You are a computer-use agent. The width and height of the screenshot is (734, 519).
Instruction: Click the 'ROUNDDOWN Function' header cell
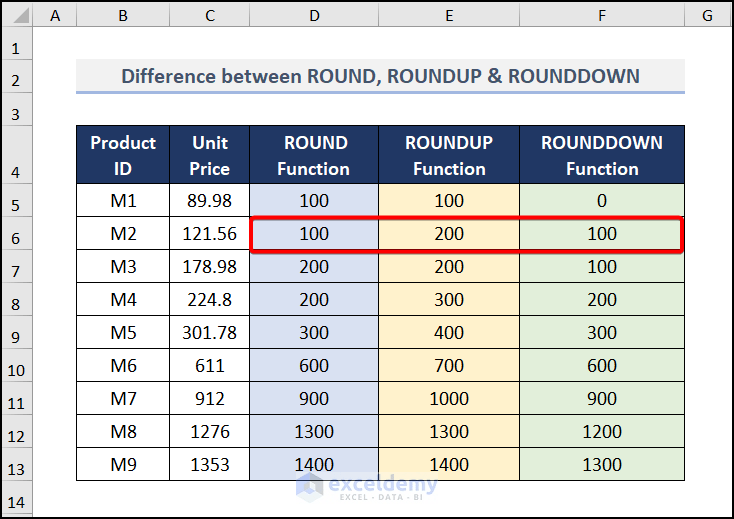click(602, 155)
